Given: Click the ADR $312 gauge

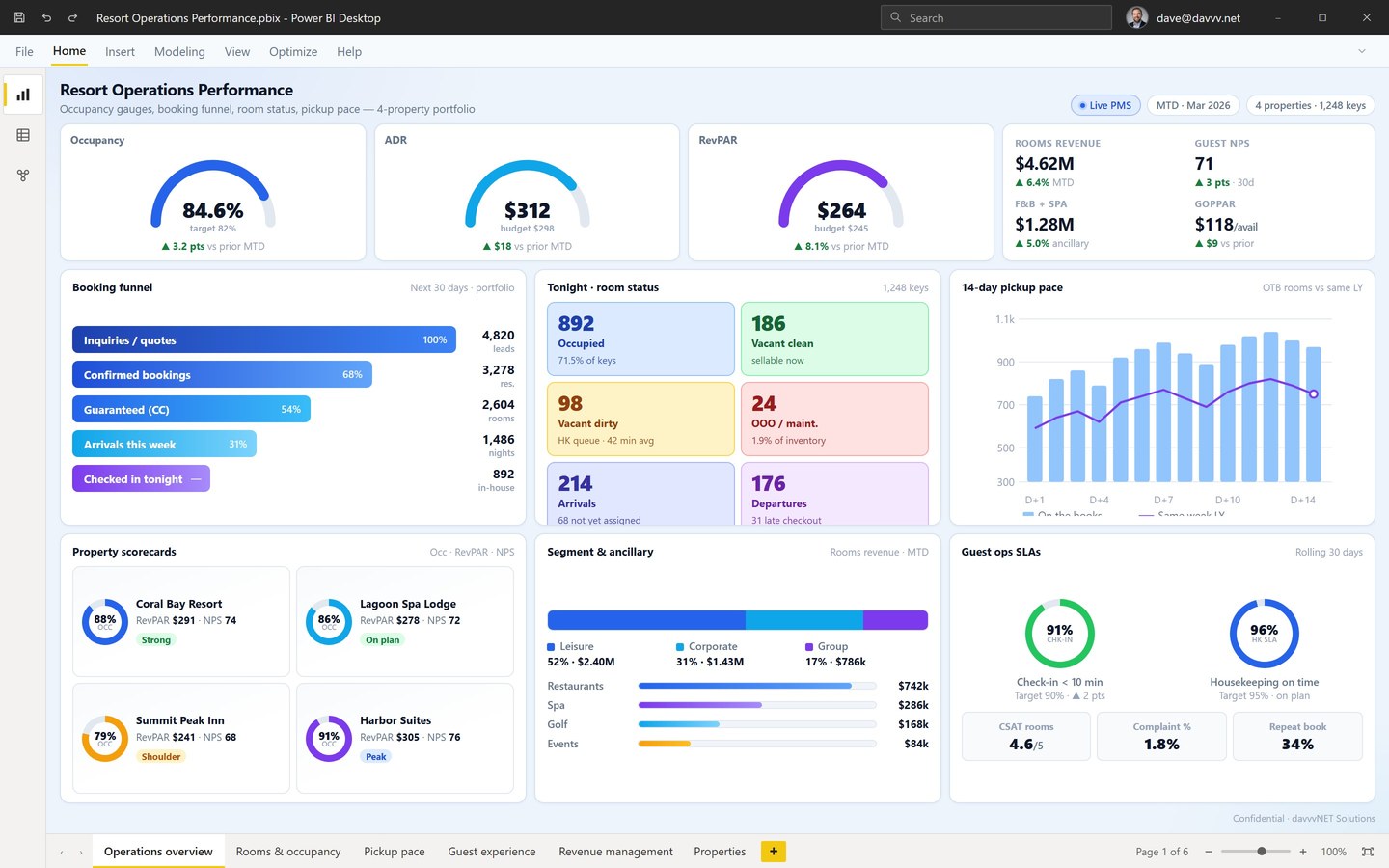Looking at the screenshot, I should 528,194.
